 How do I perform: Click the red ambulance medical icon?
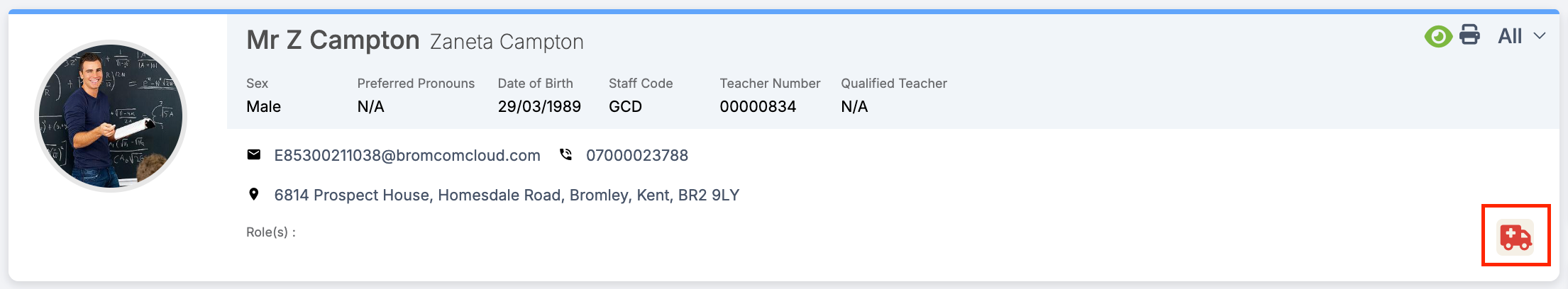click(1515, 237)
